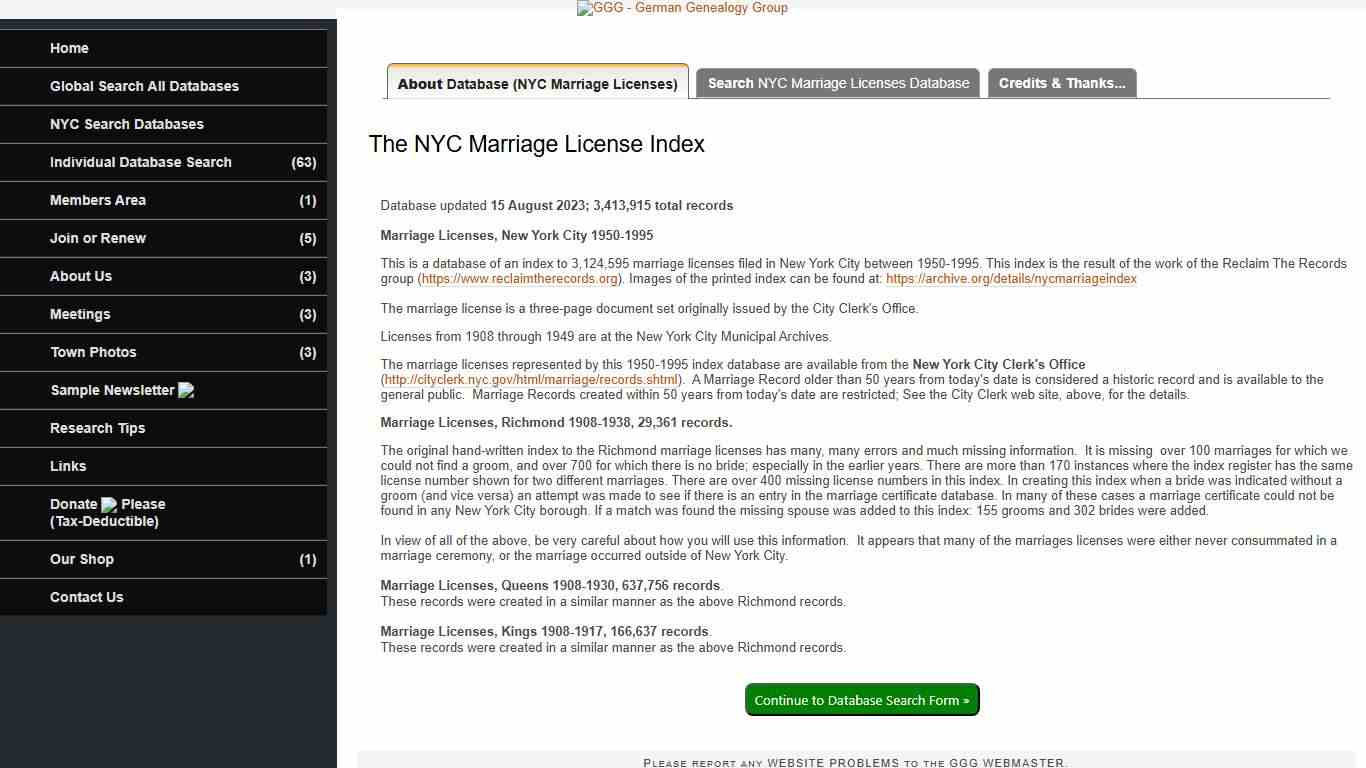Click Research Tips in the sidebar

[97, 428]
